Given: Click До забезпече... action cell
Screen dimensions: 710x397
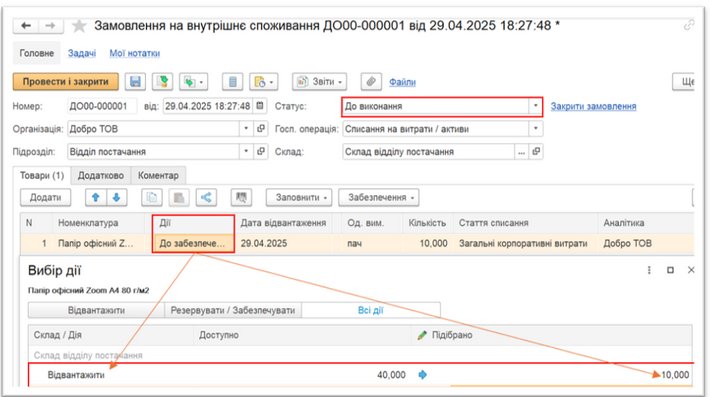Looking at the screenshot, I should 193,243.
